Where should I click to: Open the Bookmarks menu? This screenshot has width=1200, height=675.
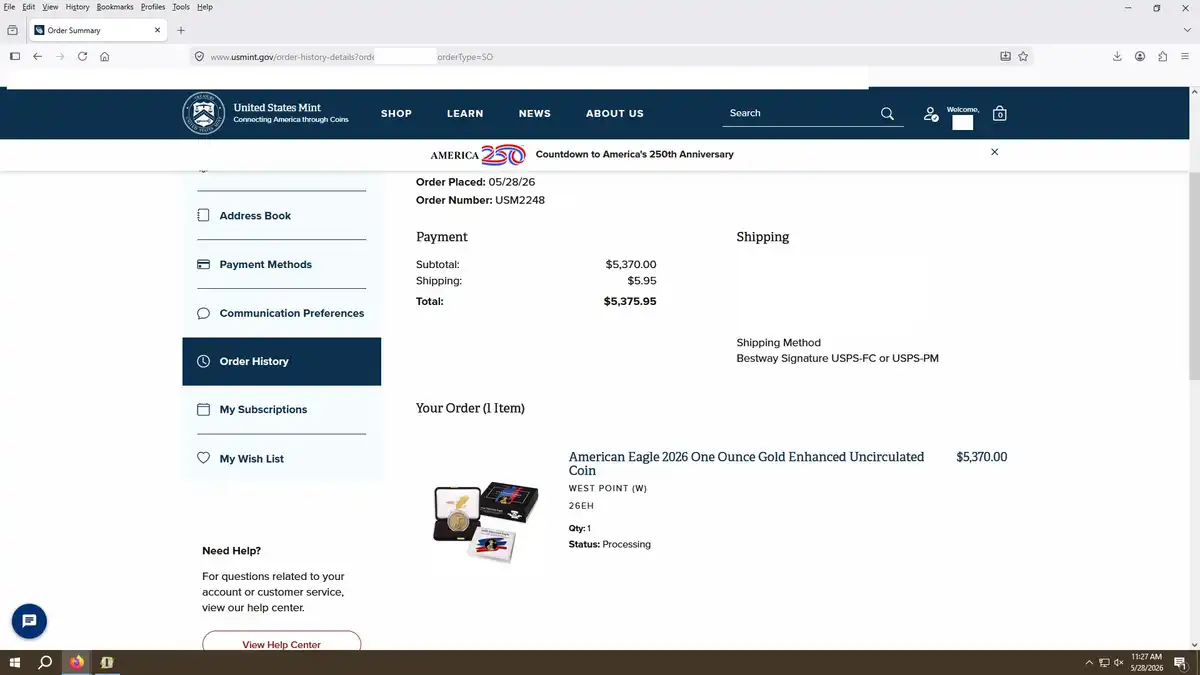point(115,7)
